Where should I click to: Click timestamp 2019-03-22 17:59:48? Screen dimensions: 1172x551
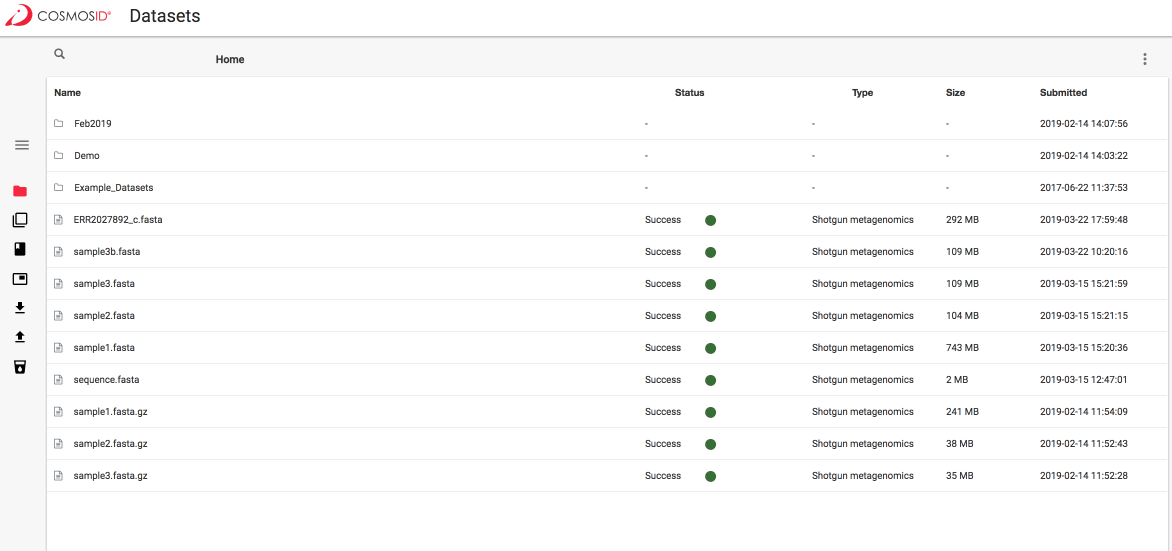point(1084,220)
